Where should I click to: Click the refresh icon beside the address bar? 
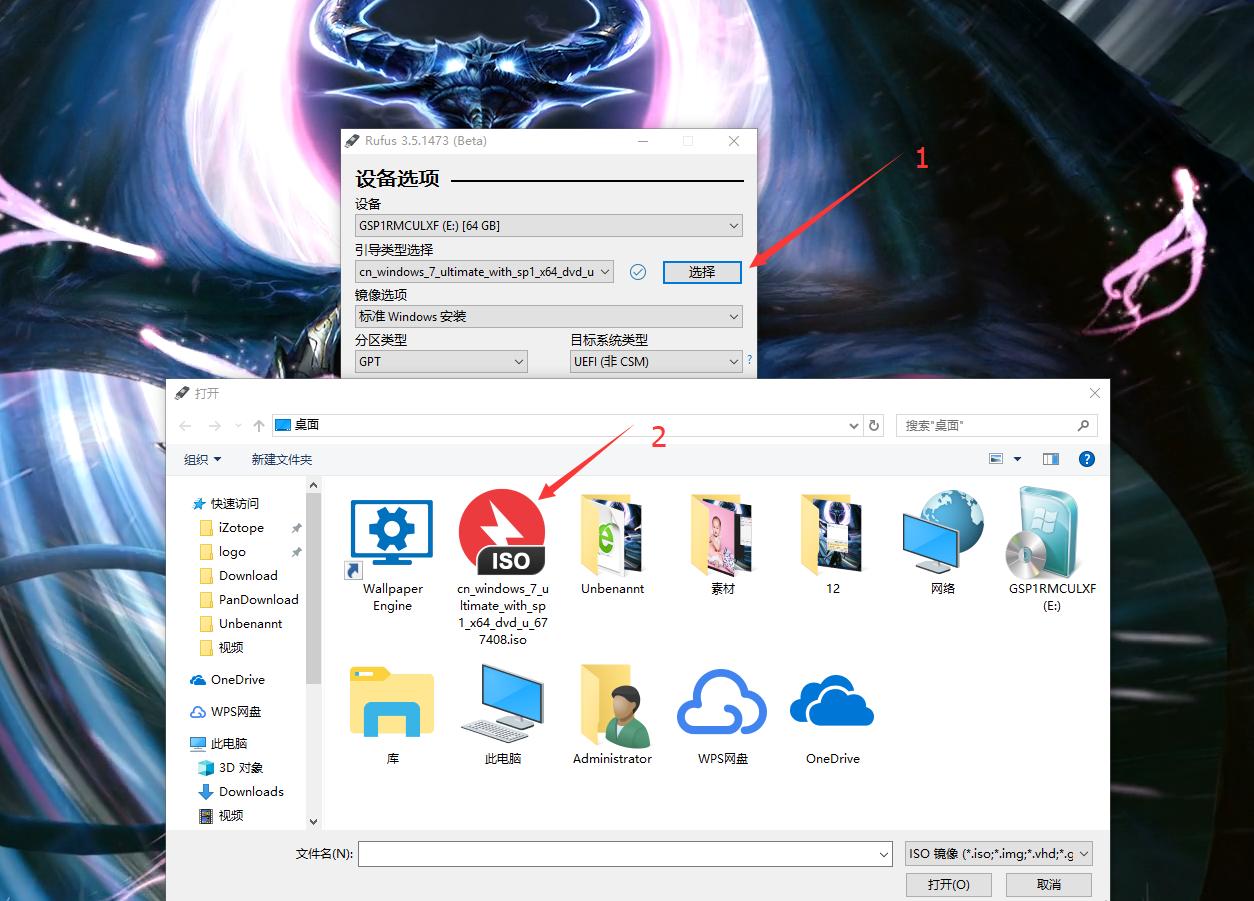tap(874, 425)
